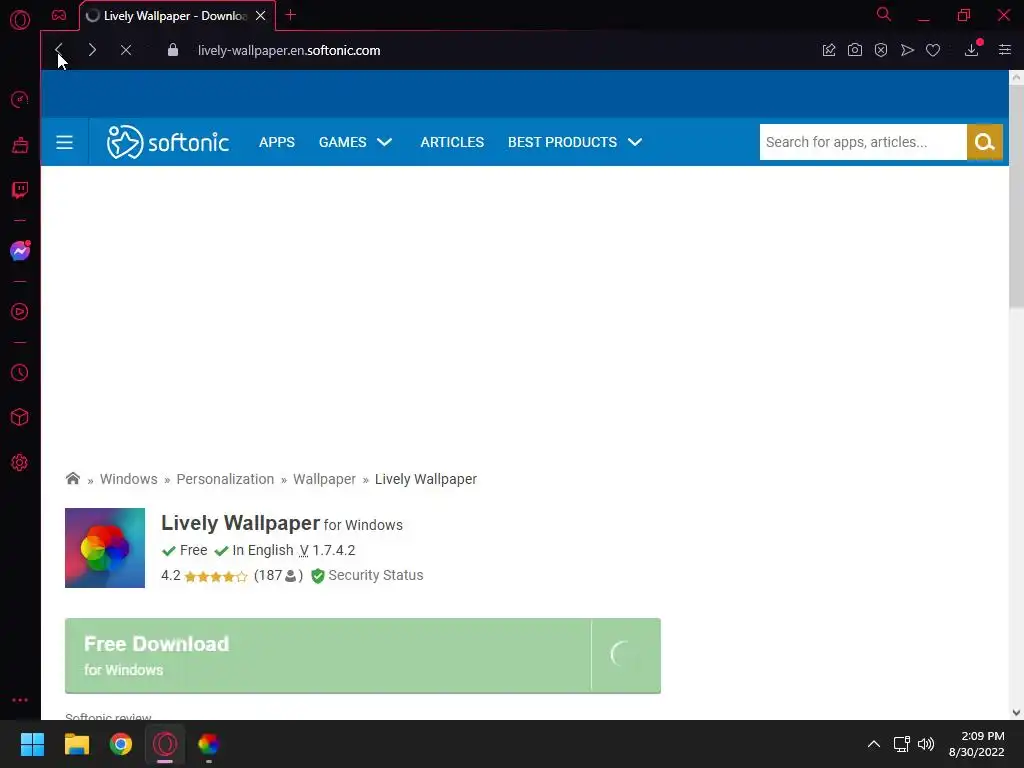The width and height of the screenshot is (1024, 768).
Task: Click the Softonic search field
Action: pyautogui.click(x=863, y=142)
